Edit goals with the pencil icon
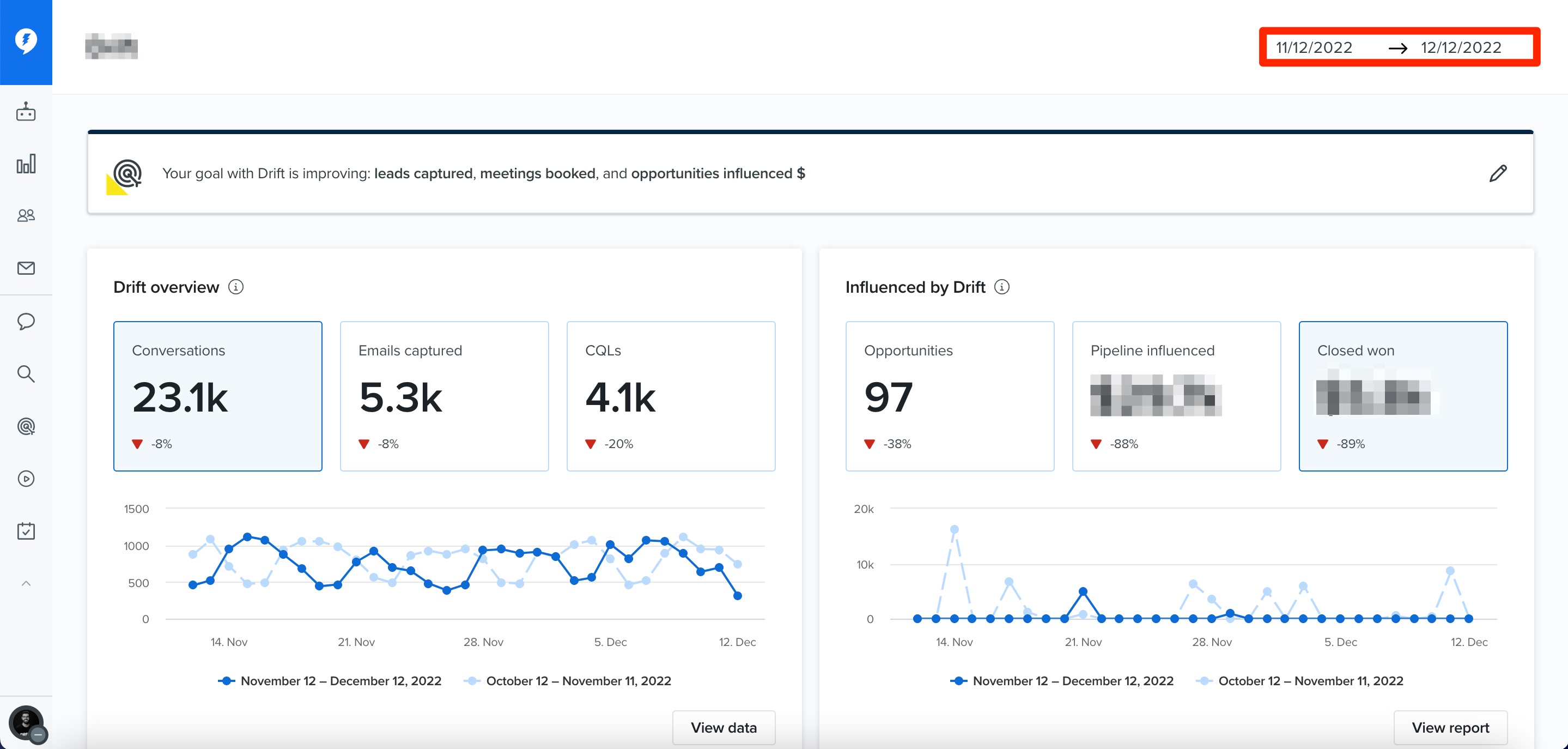The height and width of the screenshot is (749, 1568). click(1497, 173)
